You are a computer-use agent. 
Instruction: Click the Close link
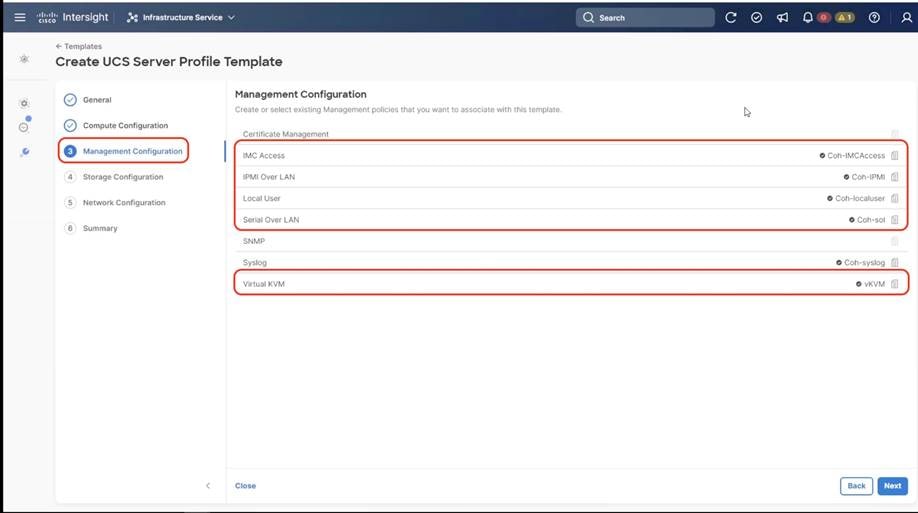245,485
